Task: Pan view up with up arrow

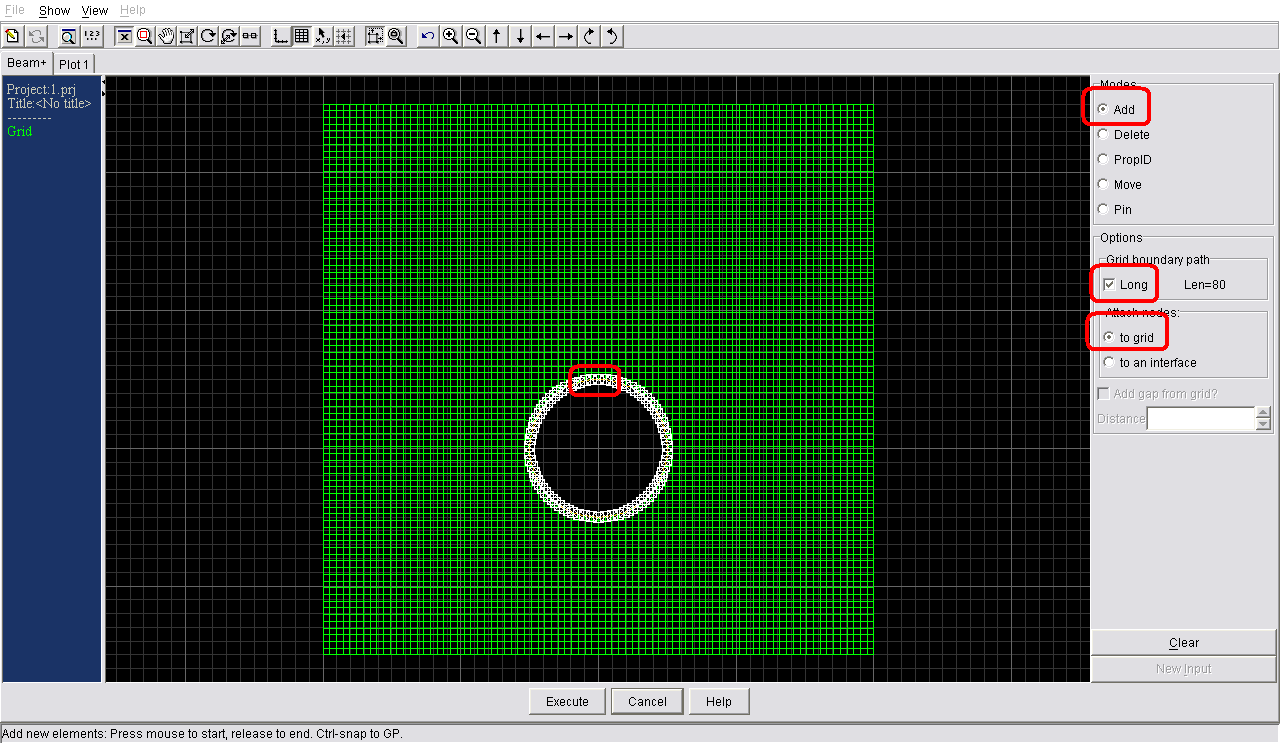Action: pyautogui.click(x=497, y=36)
